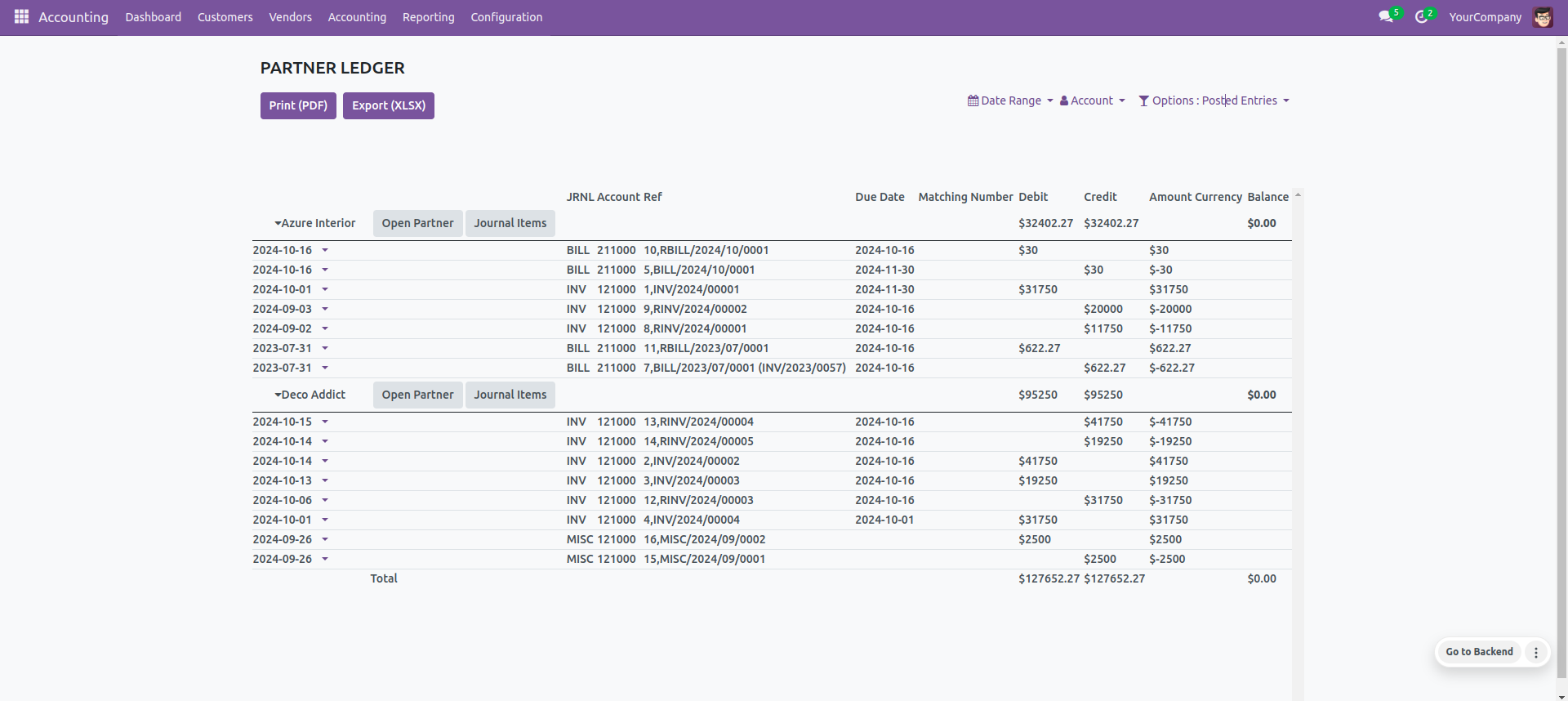Expand caret on the MISC/2024/09/0002 row
1568x701 pixels.
tap(325, 539)
